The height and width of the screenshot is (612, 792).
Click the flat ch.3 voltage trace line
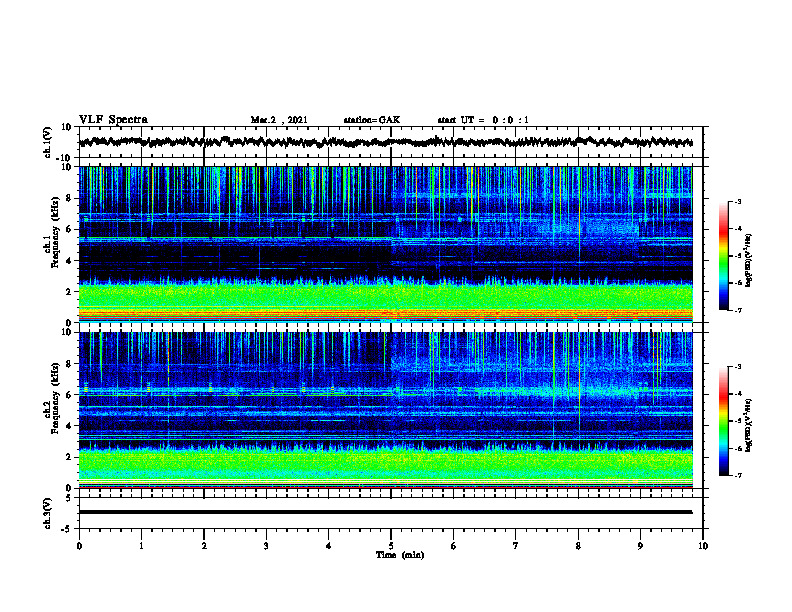pyautogui.click(x=385, y=512)
